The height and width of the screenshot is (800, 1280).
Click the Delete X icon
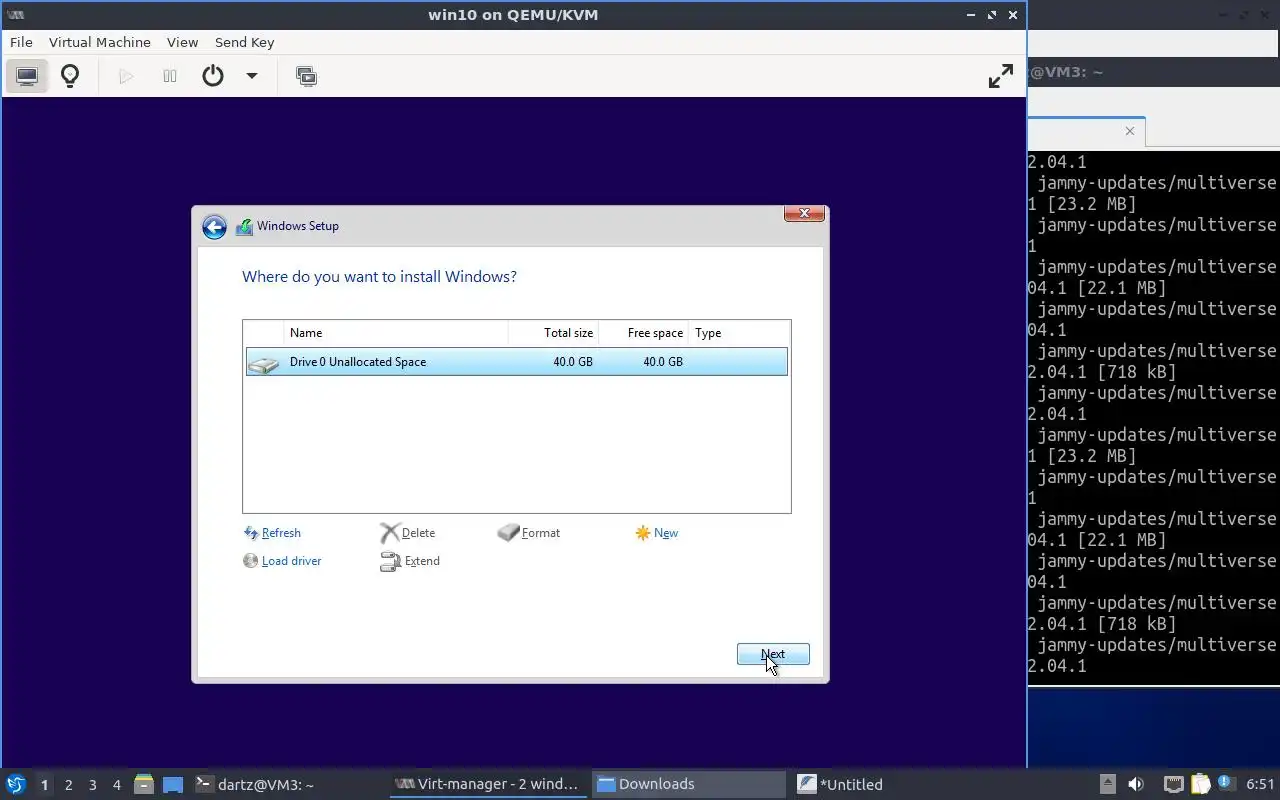[389, 533]
